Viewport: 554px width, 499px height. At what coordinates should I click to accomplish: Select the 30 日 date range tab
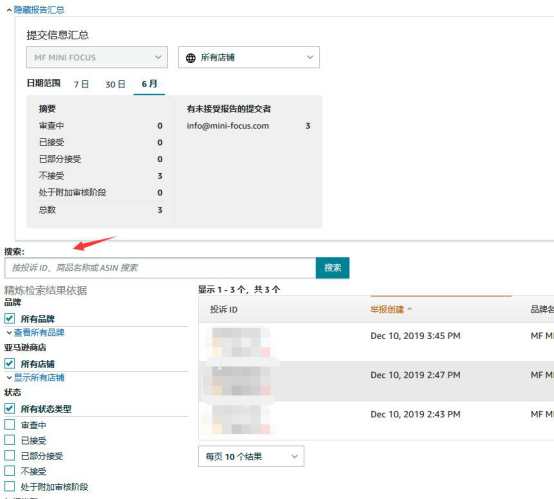(x=115, y=84)
